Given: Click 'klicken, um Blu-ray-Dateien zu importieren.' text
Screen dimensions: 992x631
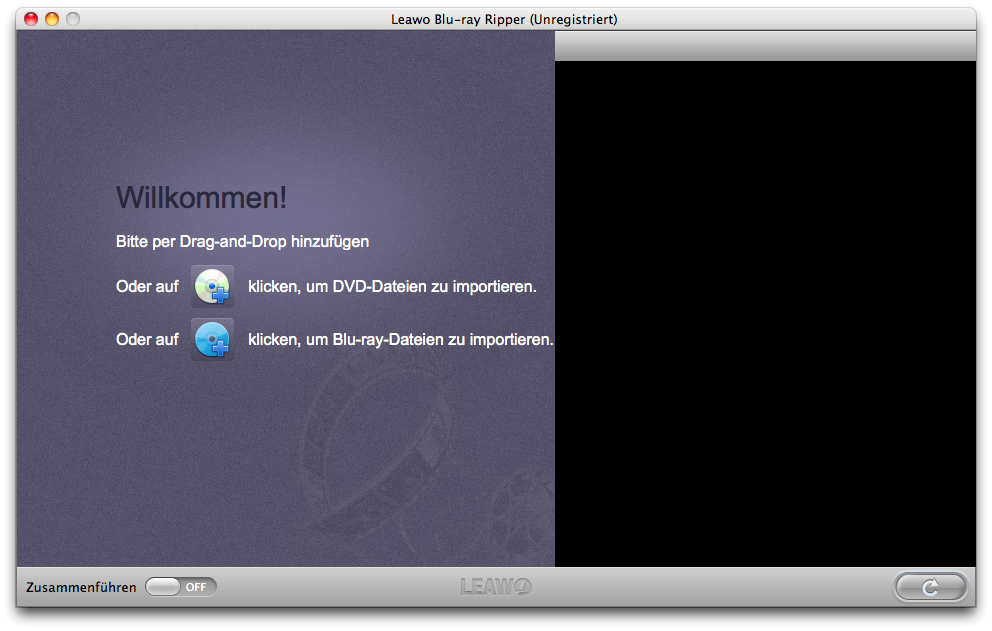Looking at the screenshot, I should tap(400, 340).
